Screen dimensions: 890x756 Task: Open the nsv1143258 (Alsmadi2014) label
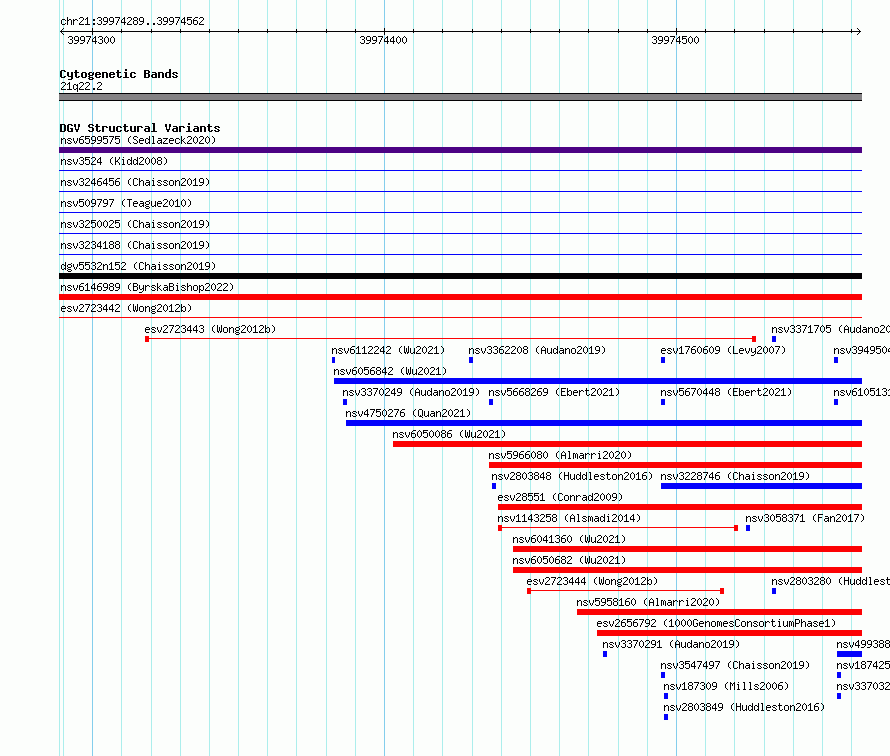point(569,518)
